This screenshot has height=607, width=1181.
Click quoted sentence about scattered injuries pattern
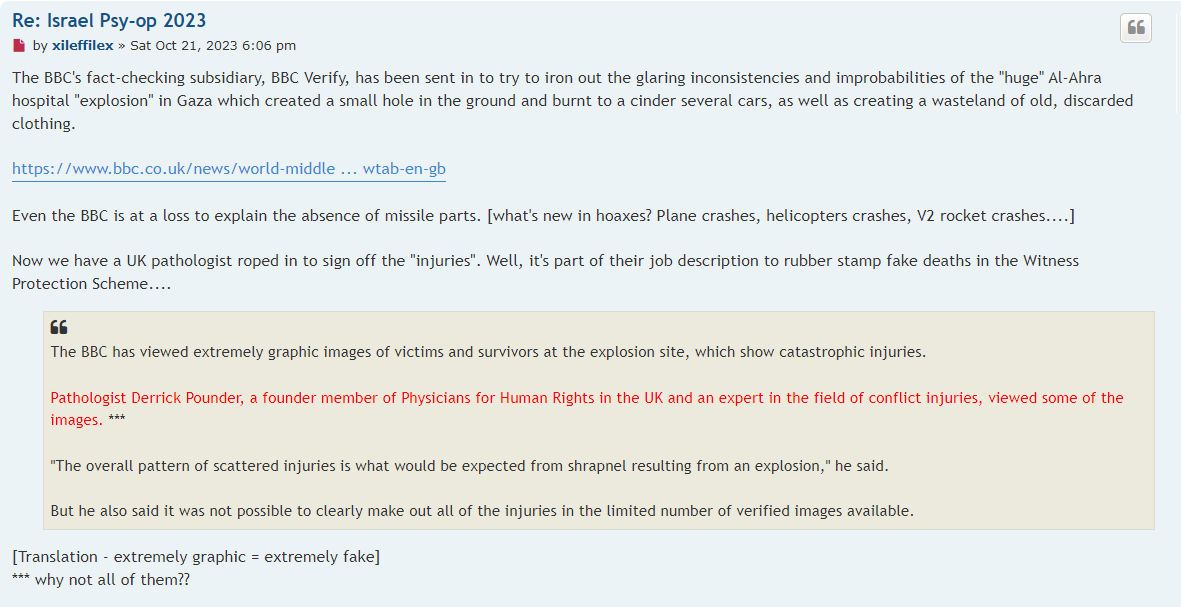[x=469, y=465]
